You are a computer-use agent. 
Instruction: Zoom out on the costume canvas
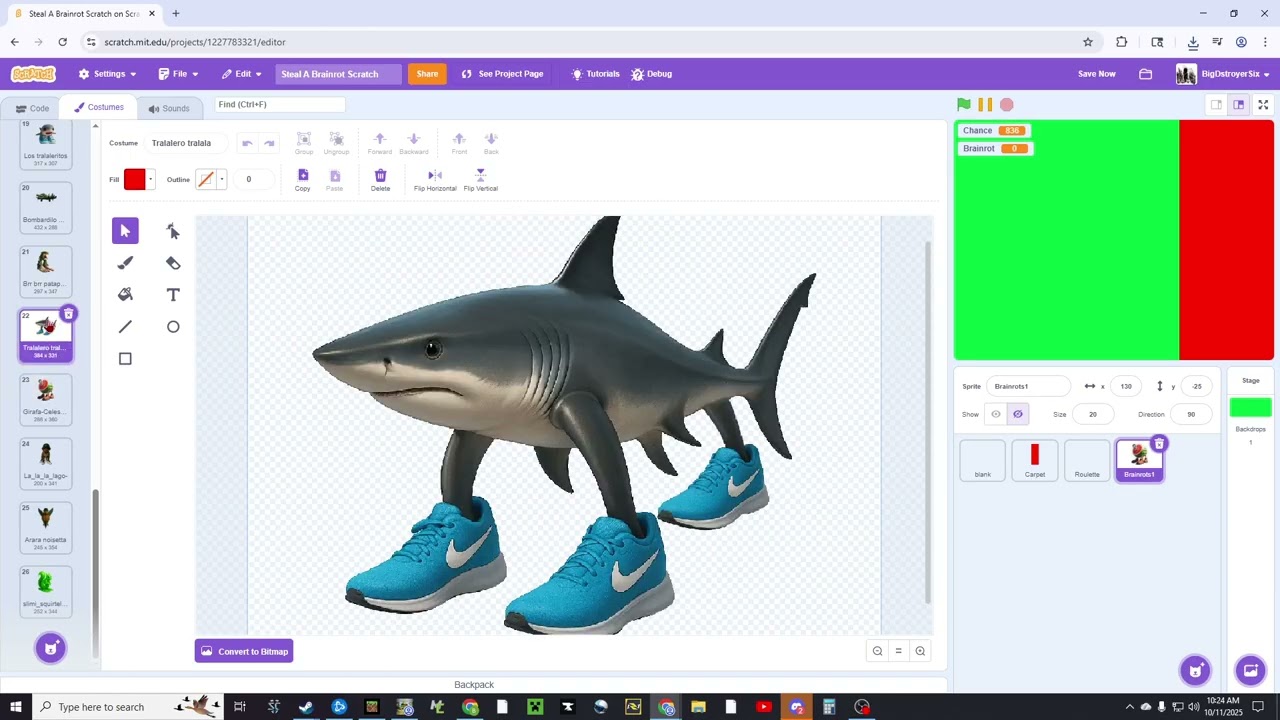(x=877, y=651)
